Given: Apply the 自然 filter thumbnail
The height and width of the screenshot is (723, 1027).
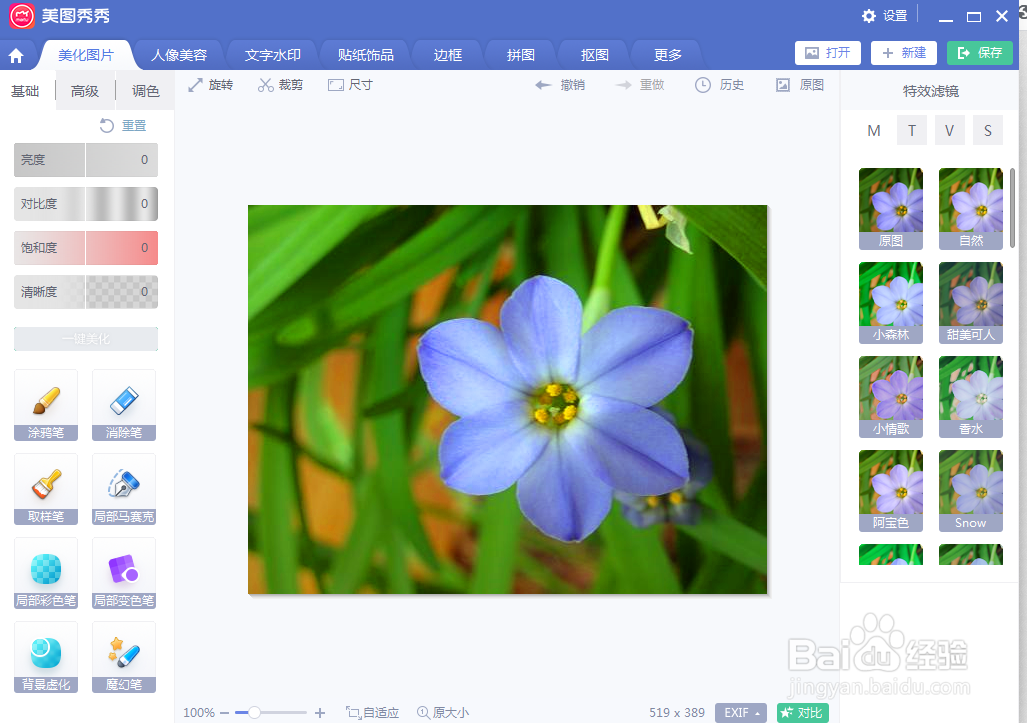Looking at the screenshot, I should (971, 209).
